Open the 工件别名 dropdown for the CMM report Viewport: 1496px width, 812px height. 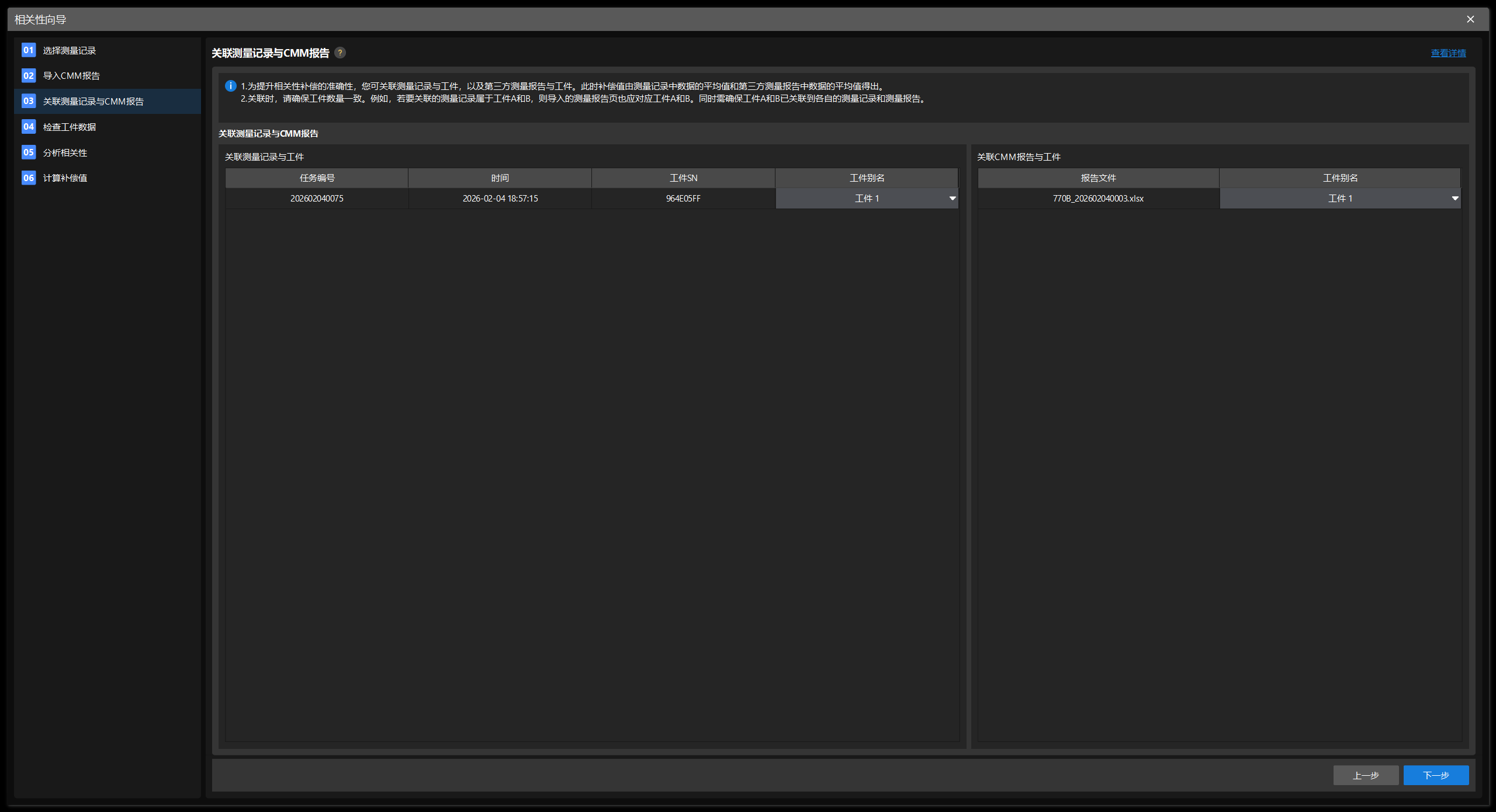[1454, 198]
